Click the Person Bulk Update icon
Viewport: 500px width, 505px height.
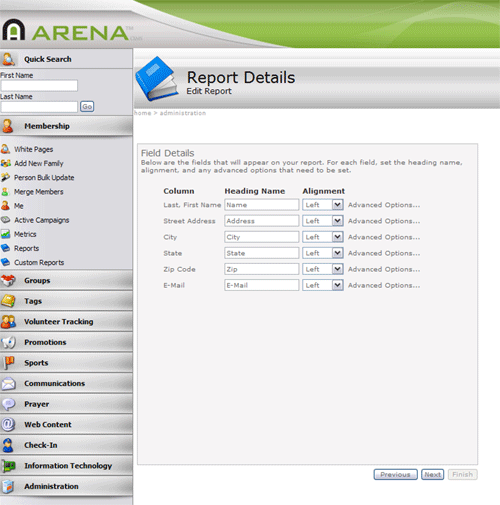click(5, 177)
